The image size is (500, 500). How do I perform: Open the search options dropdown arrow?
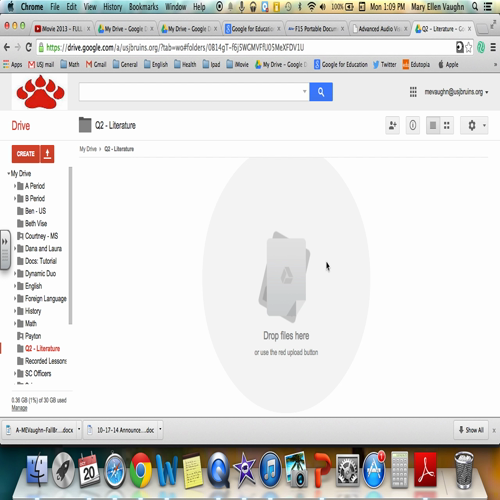click(304, 91)
